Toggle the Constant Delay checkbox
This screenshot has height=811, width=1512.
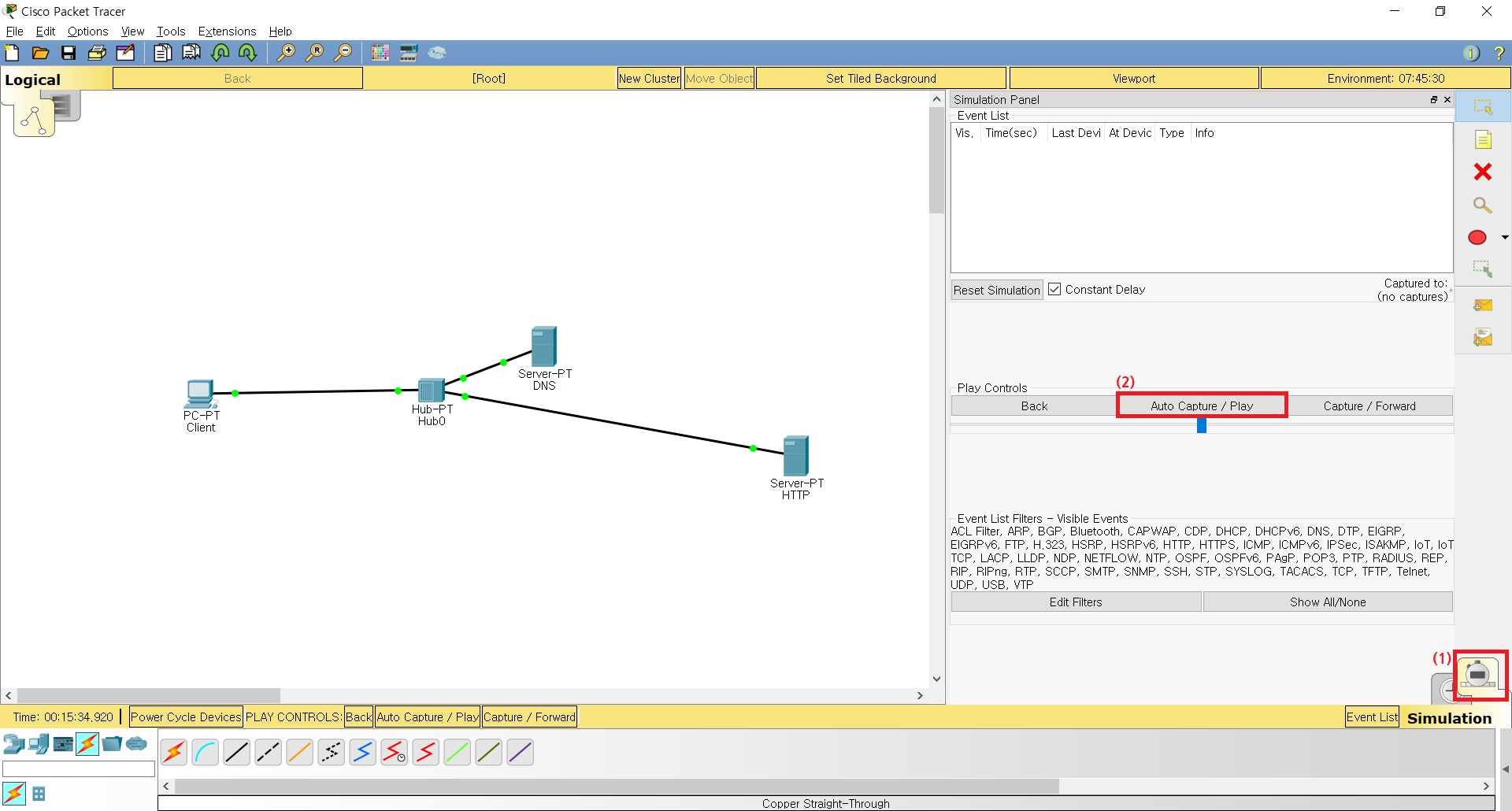tap(1054, 289)
